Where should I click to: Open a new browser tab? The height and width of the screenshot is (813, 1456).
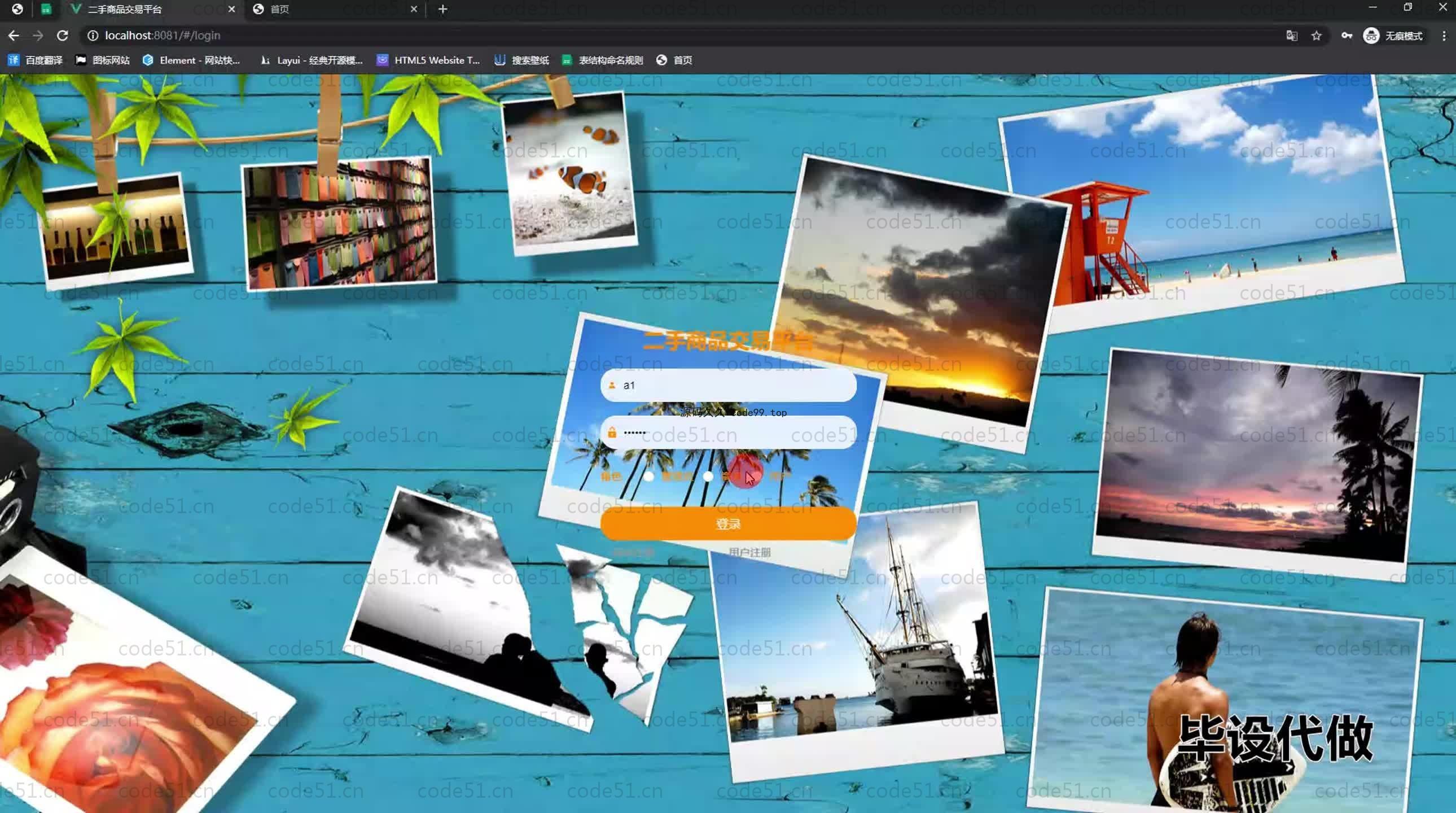coord(442,9)
